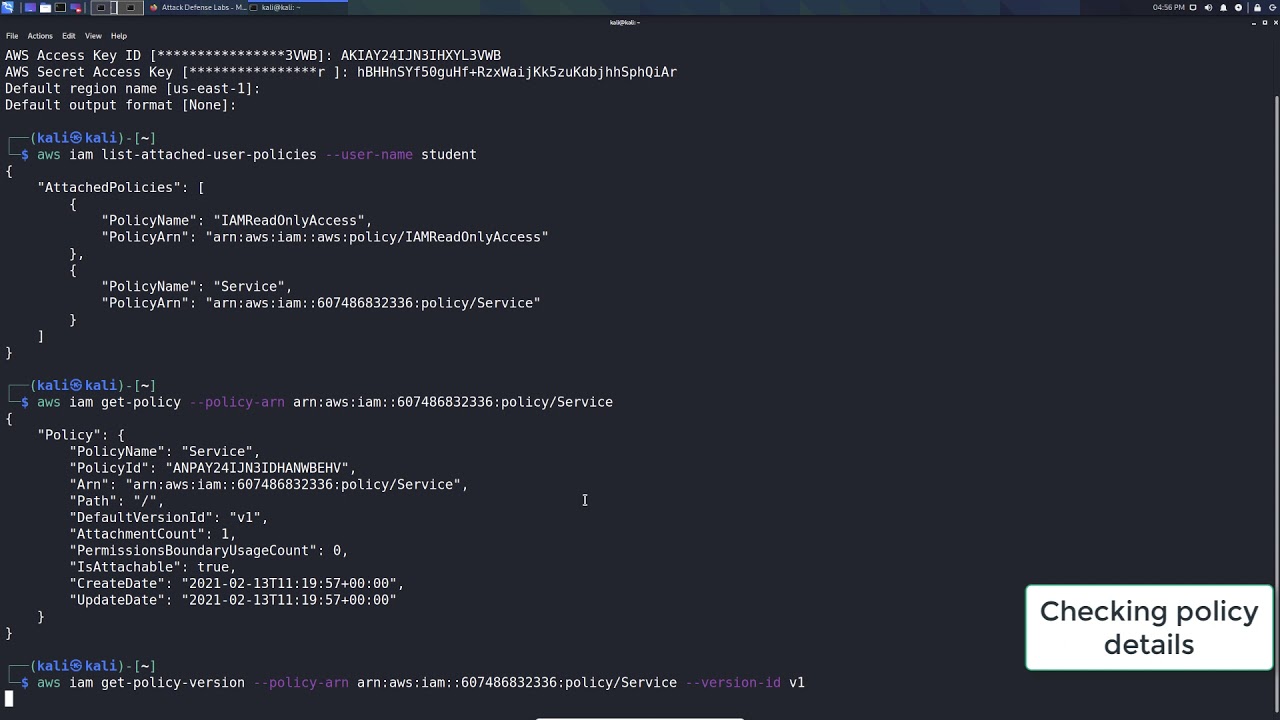This screenshot has width=1280, height=720.
Task: Close the terminal window
Action: pos(1276,22)
